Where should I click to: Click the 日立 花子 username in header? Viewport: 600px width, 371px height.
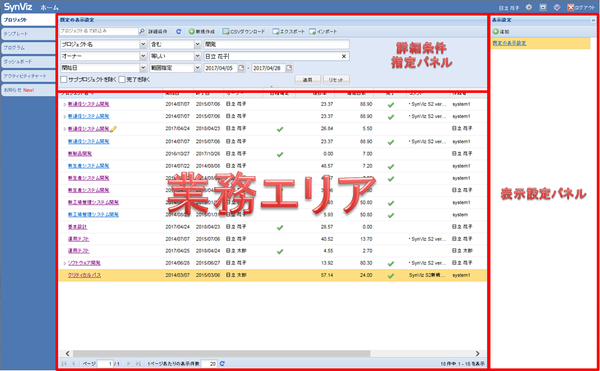pyautogui.click(x=509, y=8)
